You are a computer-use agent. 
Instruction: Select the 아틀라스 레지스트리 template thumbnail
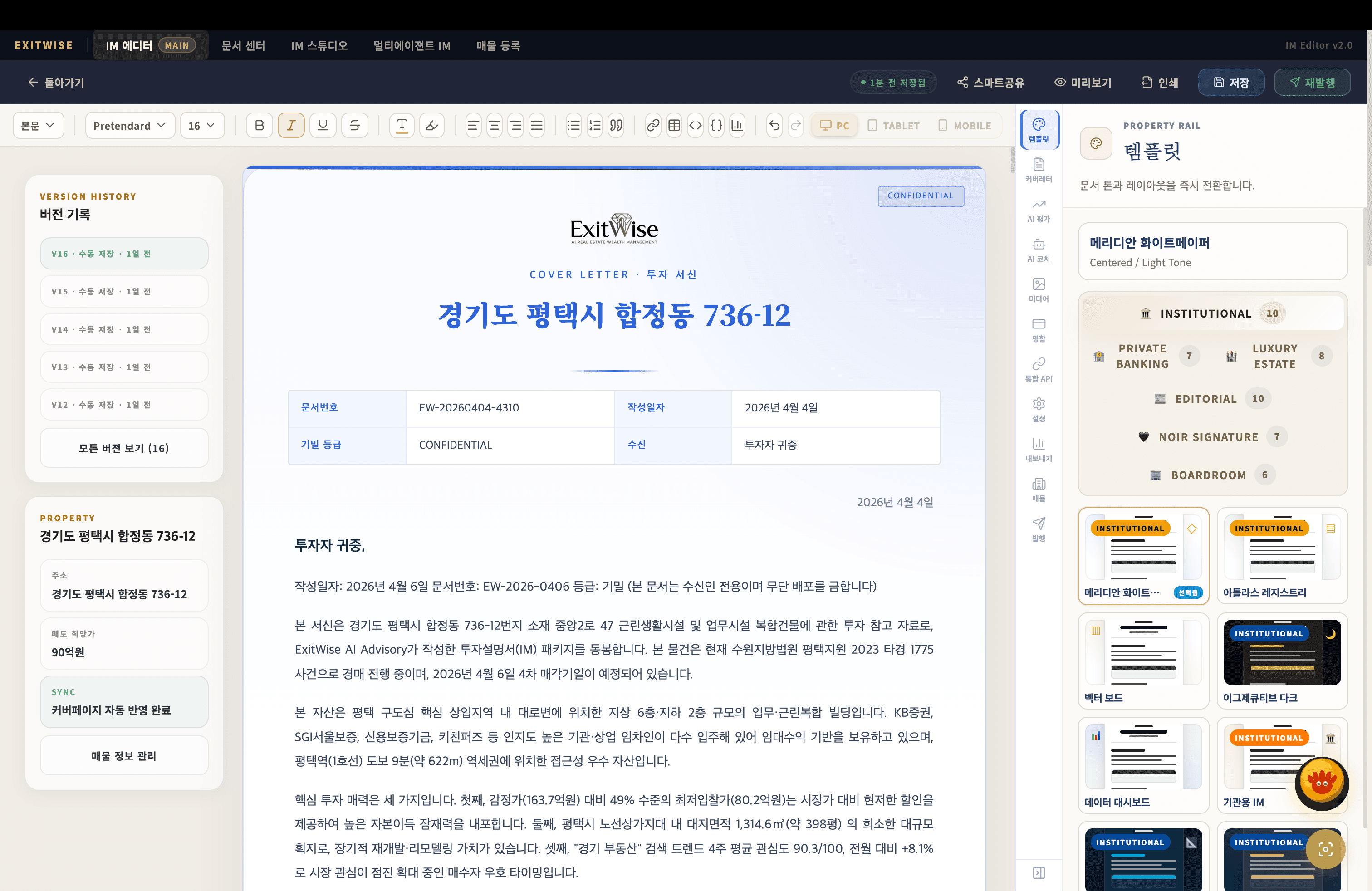[x=1283, y=555]
